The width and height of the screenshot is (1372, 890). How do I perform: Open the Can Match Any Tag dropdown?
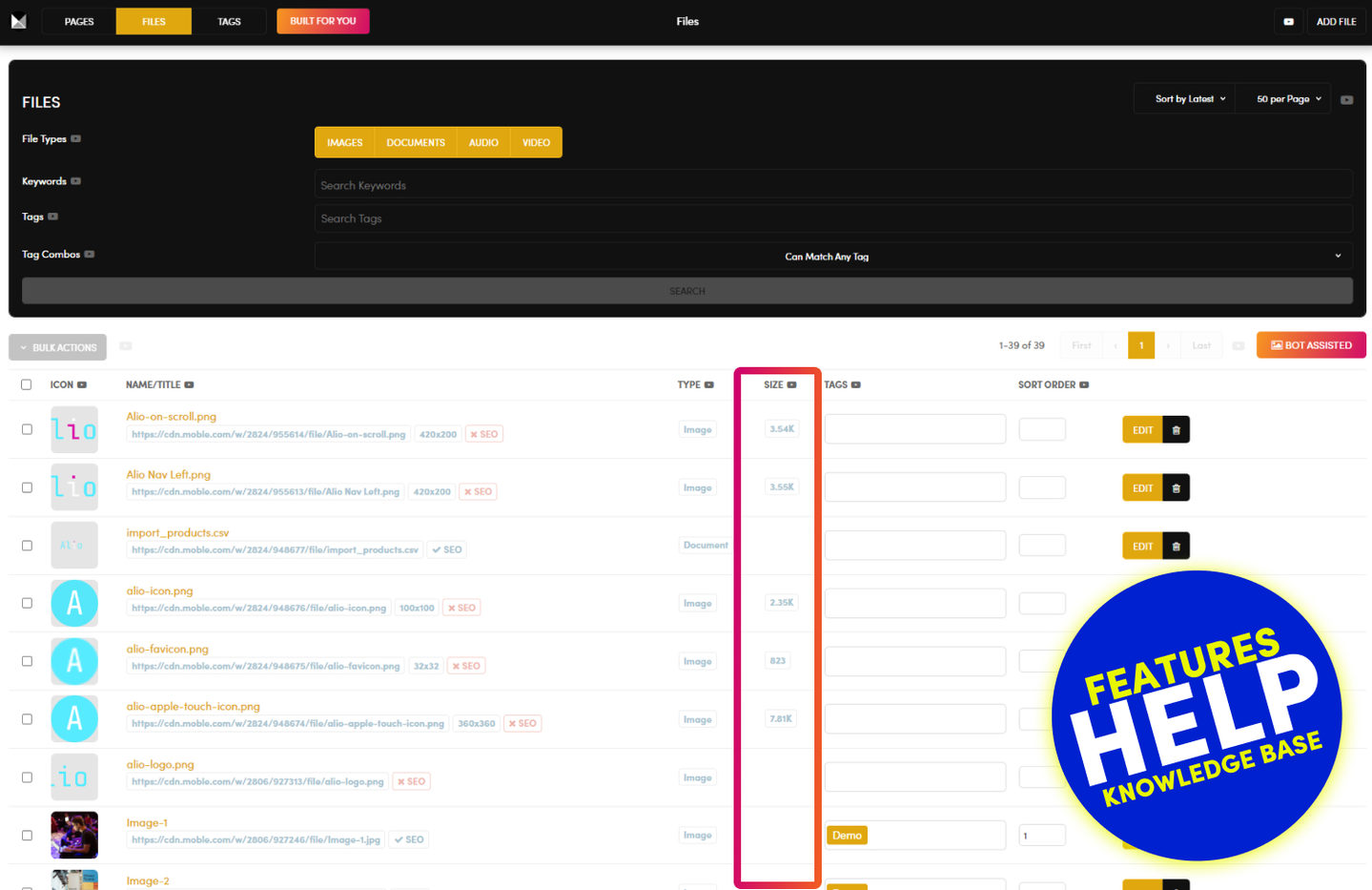[832, 257]
